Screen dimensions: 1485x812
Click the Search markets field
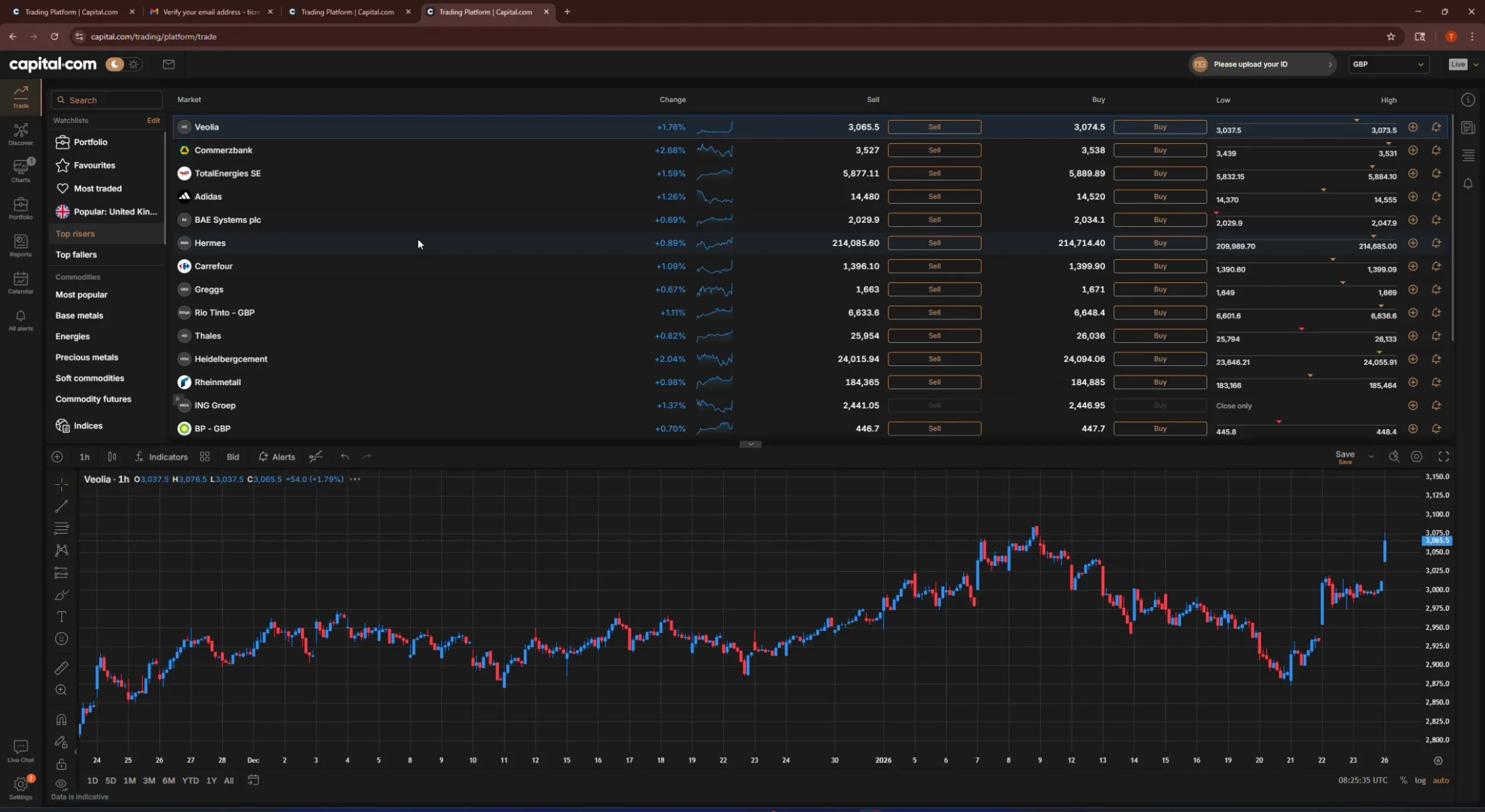tap(107, 100)
